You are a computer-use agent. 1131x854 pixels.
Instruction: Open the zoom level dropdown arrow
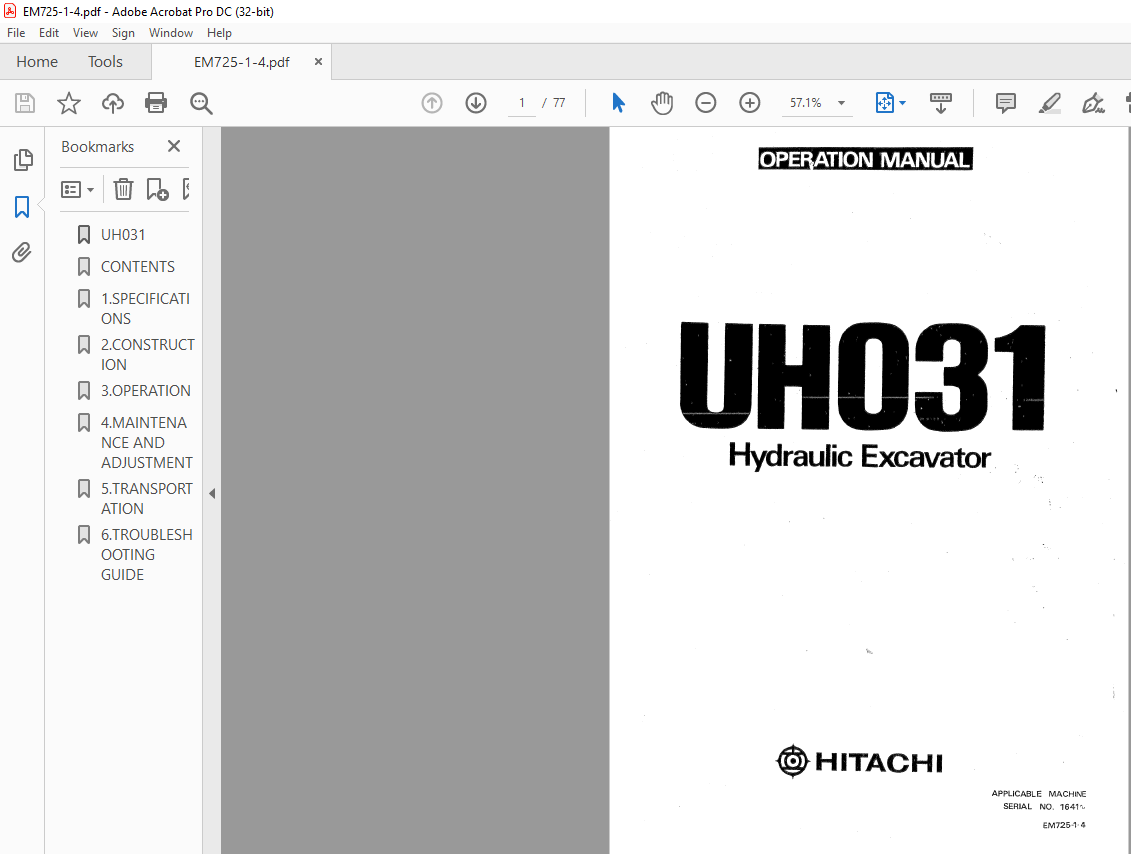pos(841,103)
